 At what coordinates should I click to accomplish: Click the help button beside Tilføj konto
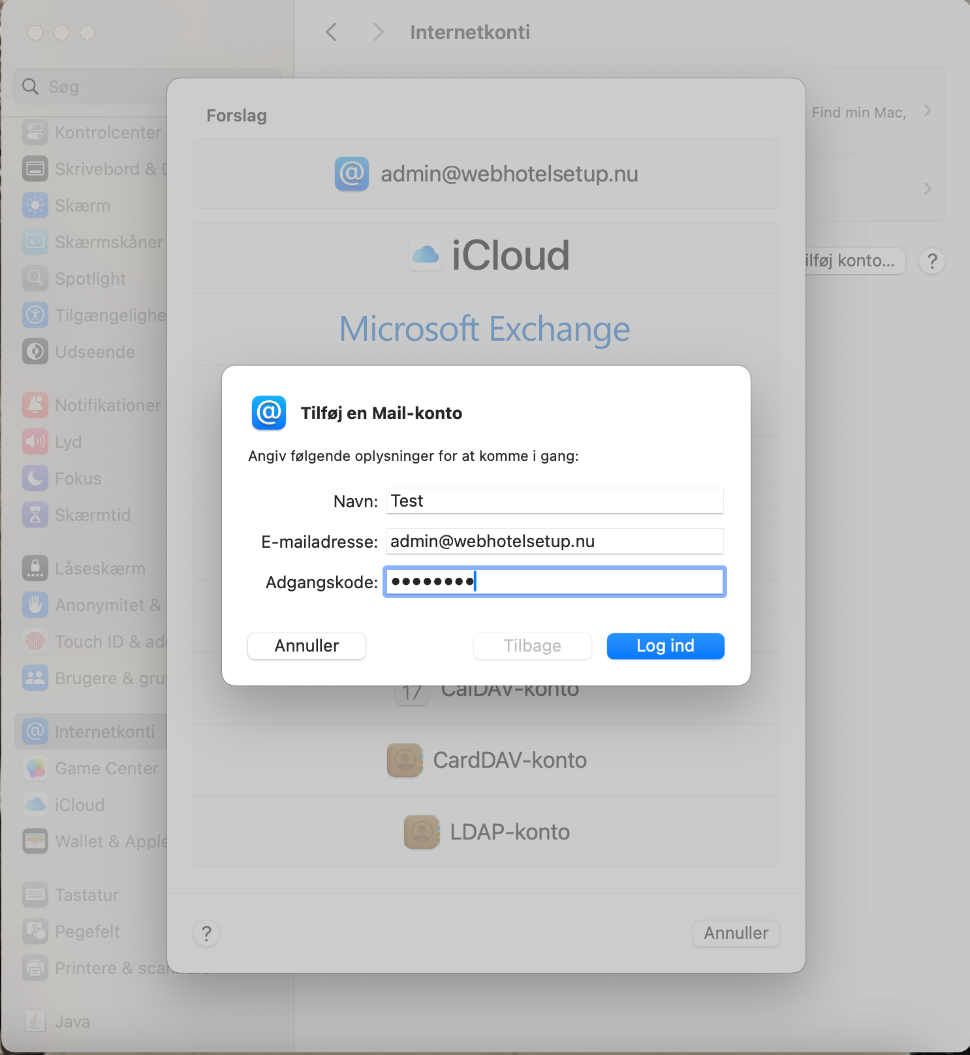pyautogui.click(x=932, y=261)
